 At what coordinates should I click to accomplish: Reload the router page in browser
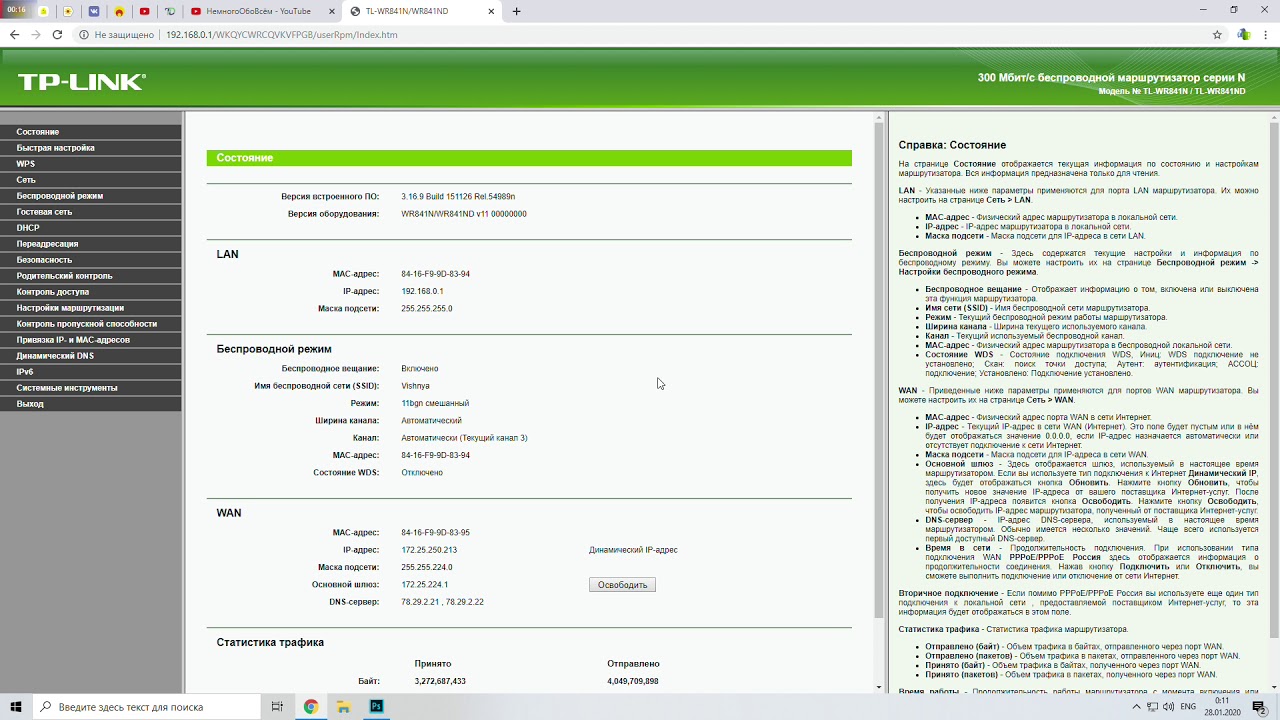pos(57,34)
